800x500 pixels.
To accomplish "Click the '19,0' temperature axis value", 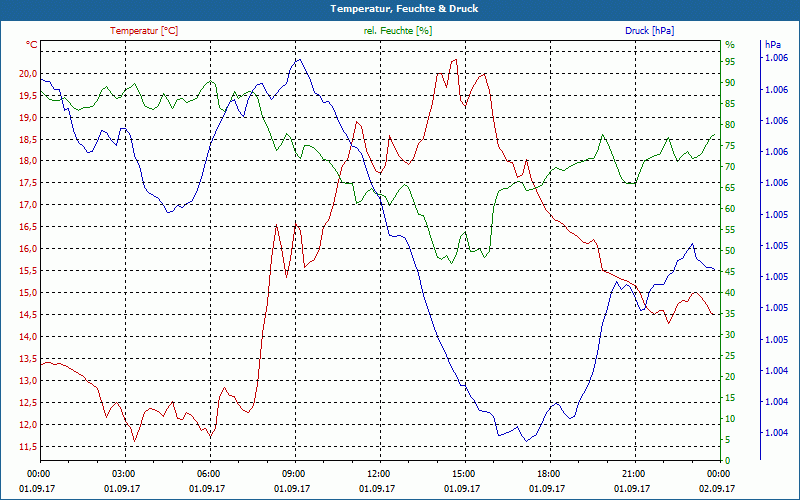I will [28, 117].
